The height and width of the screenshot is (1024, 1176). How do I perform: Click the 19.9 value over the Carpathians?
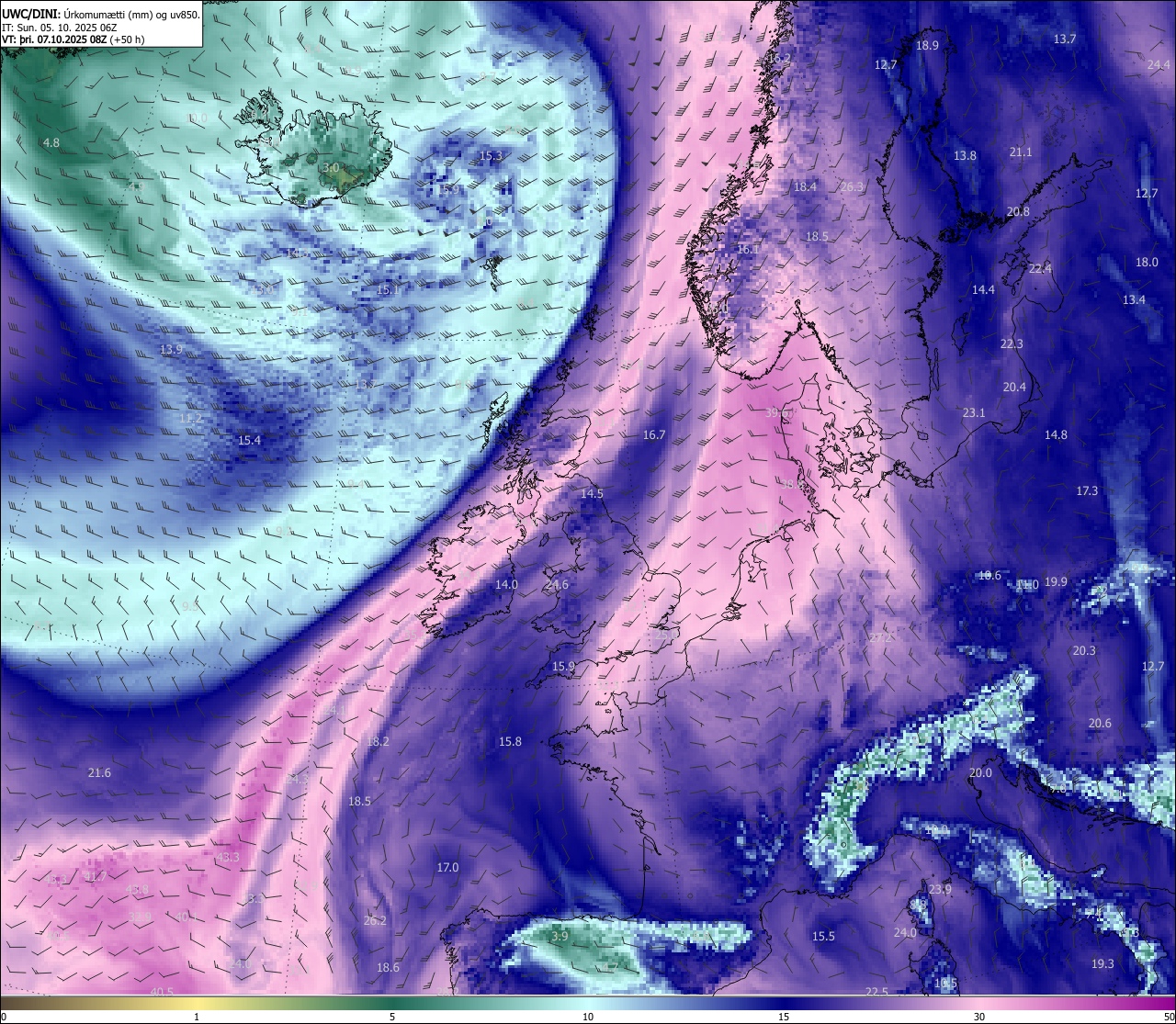click(x=1056, y=582)
